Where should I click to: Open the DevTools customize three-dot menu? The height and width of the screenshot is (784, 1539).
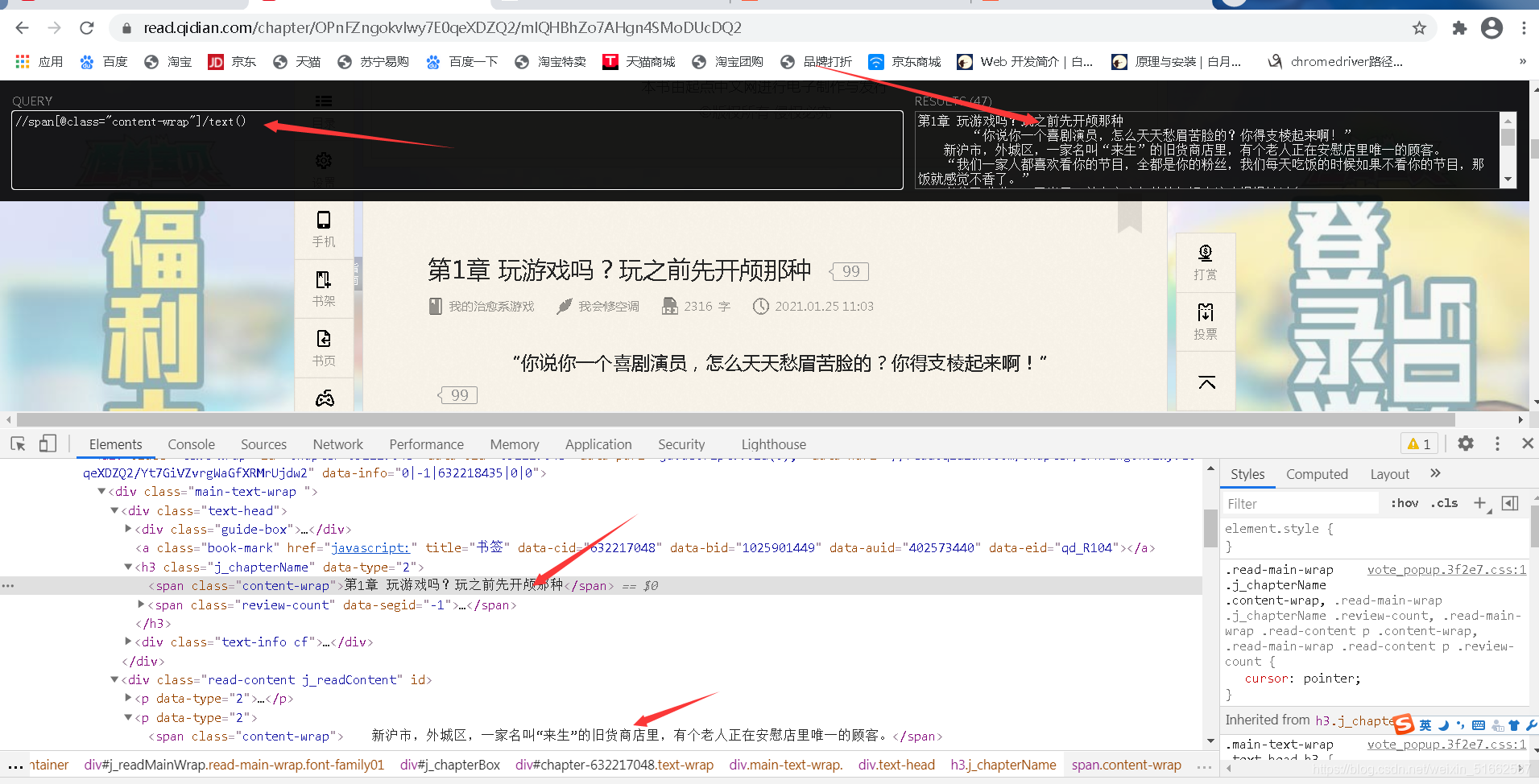(1497, 444)
